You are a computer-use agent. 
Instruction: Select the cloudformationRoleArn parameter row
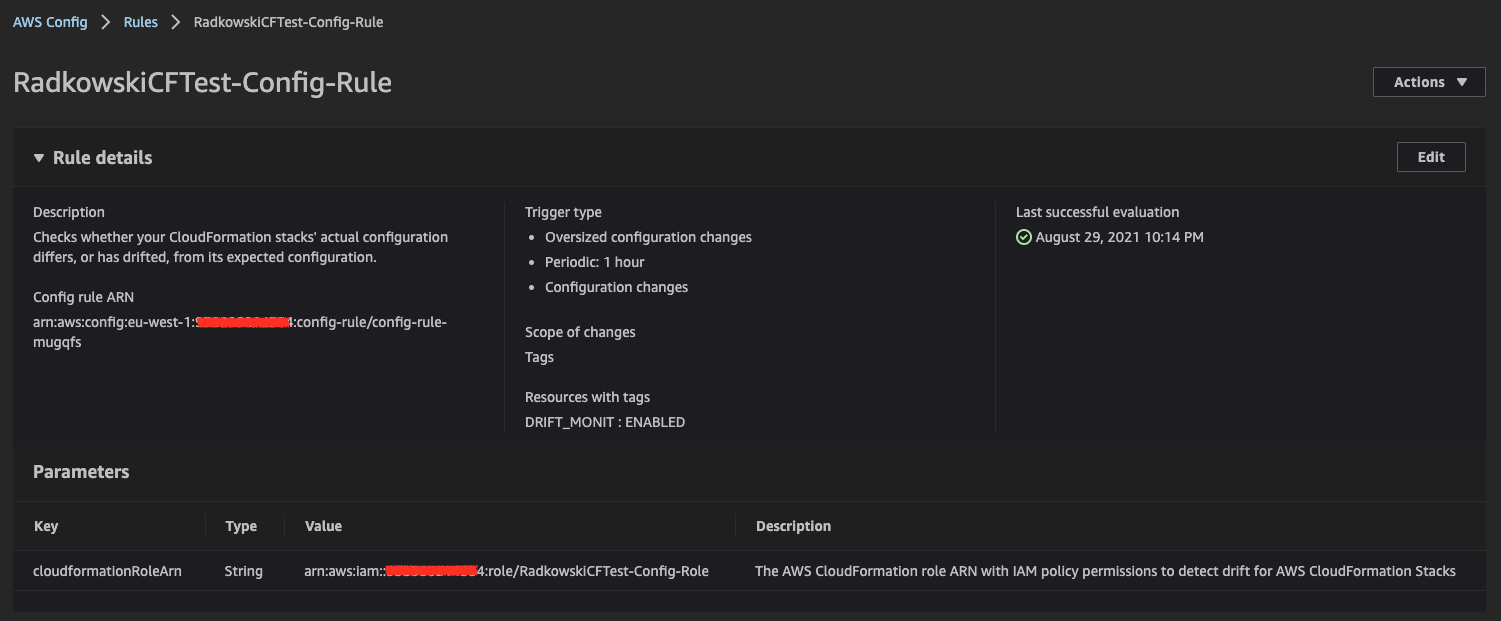[749, 571]
